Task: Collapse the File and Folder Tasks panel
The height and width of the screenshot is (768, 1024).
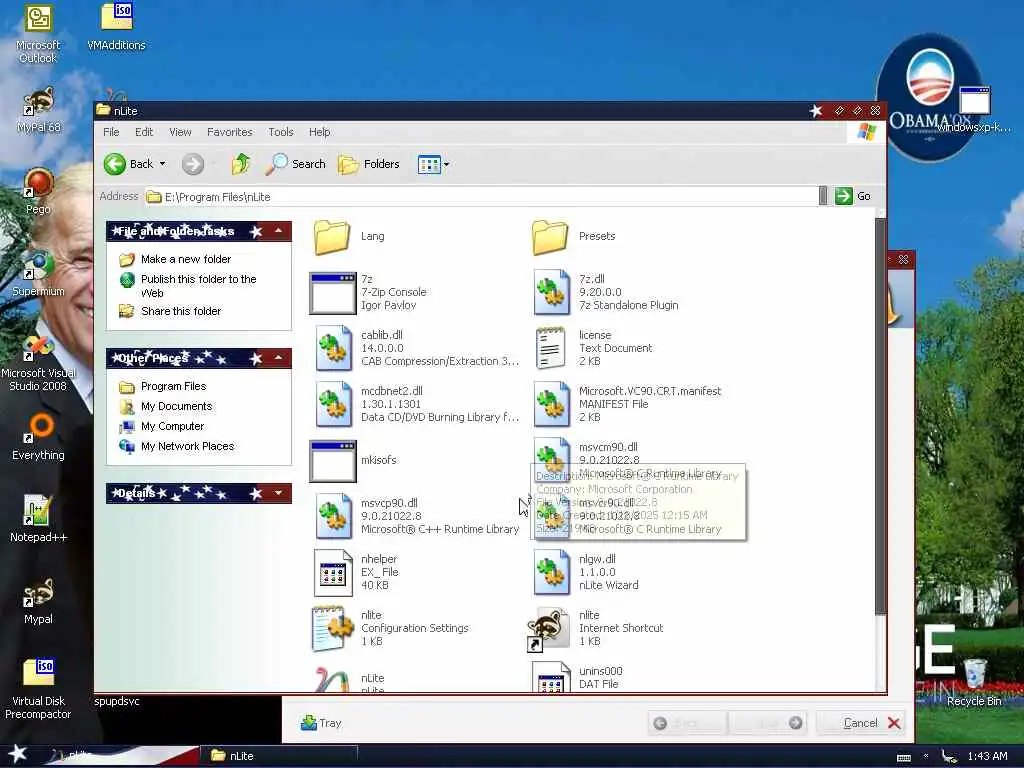Action: [x=279, y=231]
